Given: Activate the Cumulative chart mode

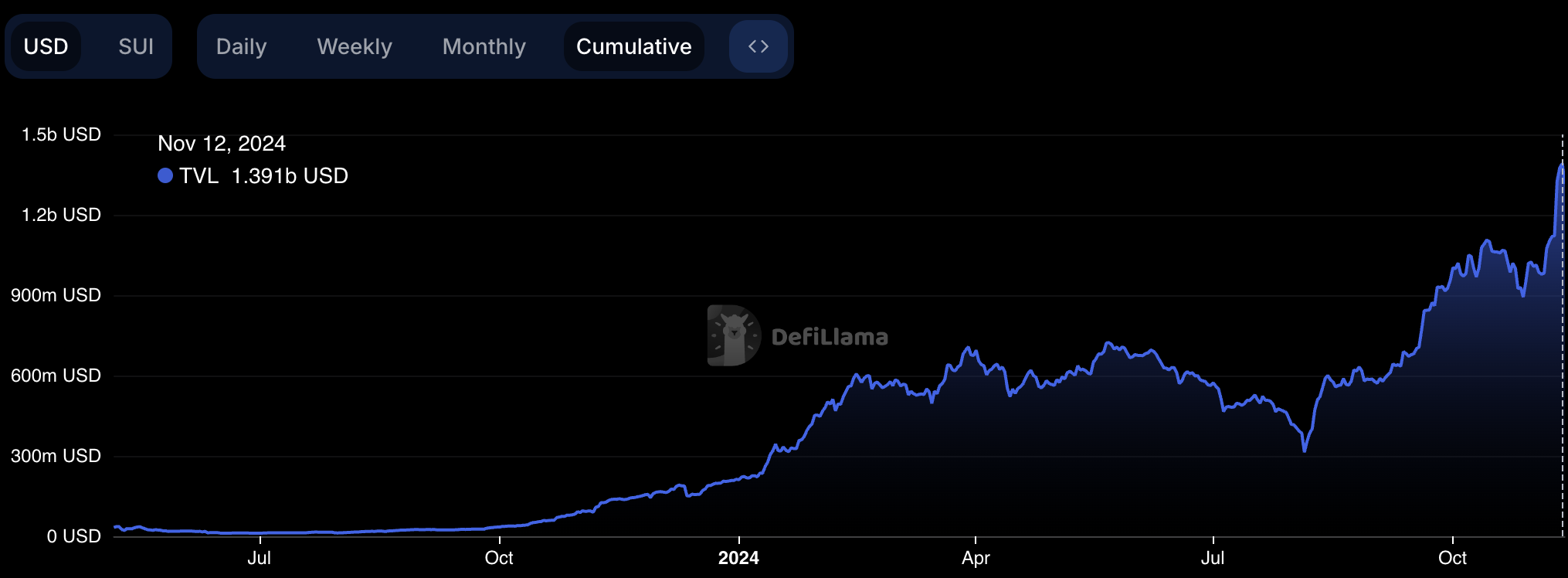Looking at the screenshot, I should 633,46.
